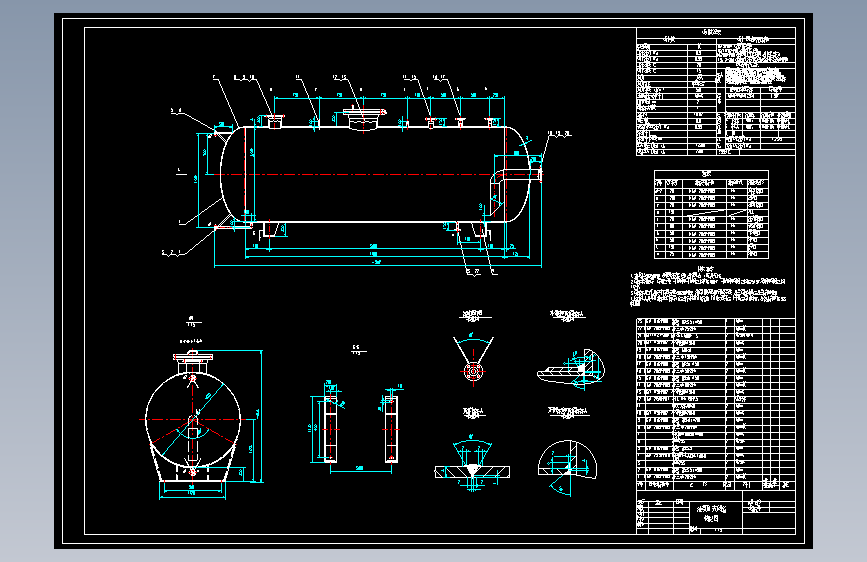Select the nozzle schedule table below the data table
Image resolution: width=867 pixels, height=562 pixels.
711,215
